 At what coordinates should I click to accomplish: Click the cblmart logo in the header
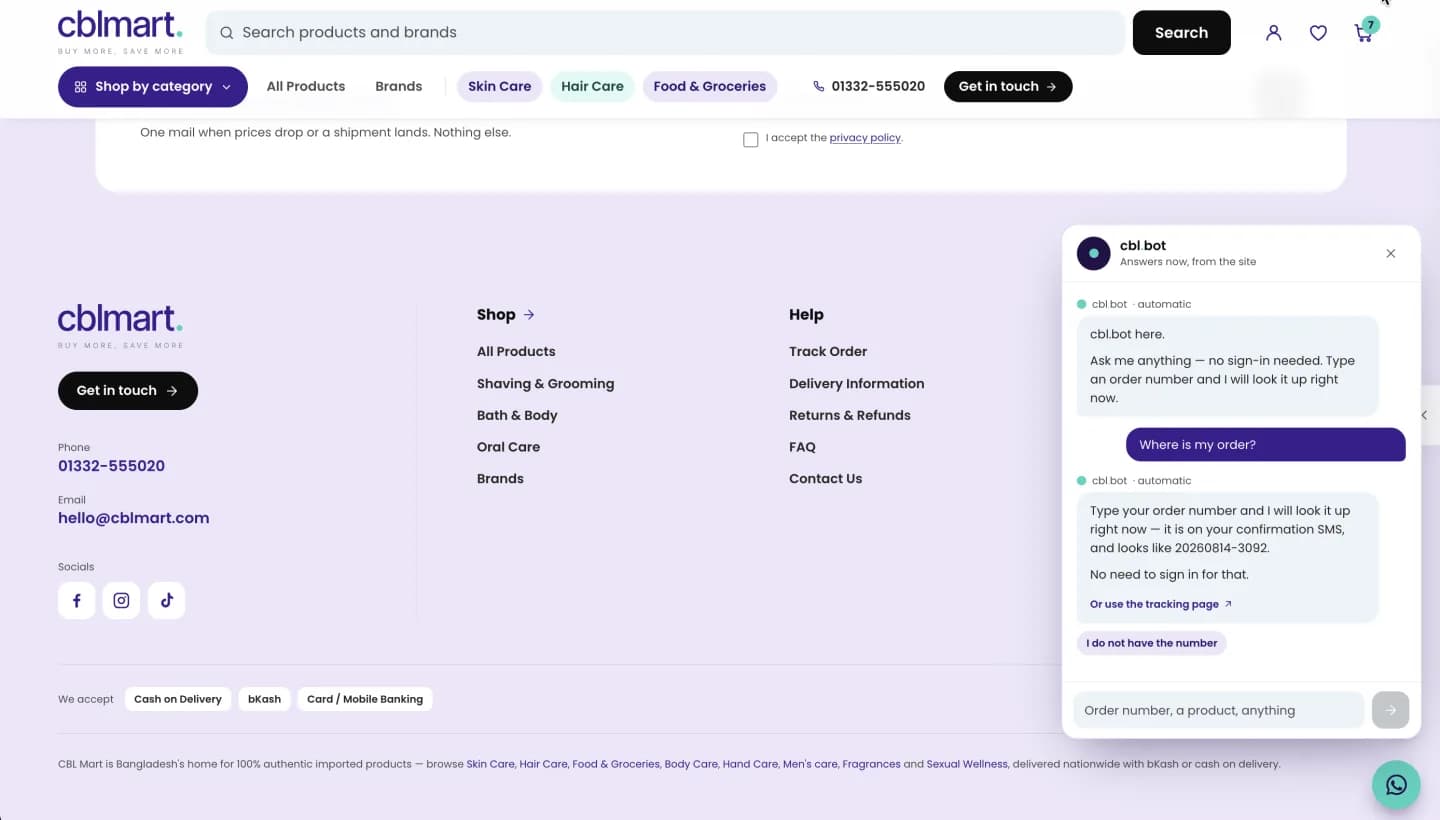pos(120,32)
